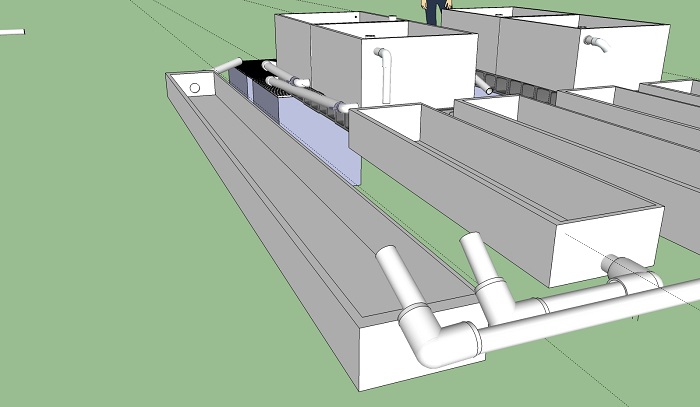Click the circular hole in the trough end
Viewport: 700px width, 407px height.
pyautogui.click(x=195, y=88)
